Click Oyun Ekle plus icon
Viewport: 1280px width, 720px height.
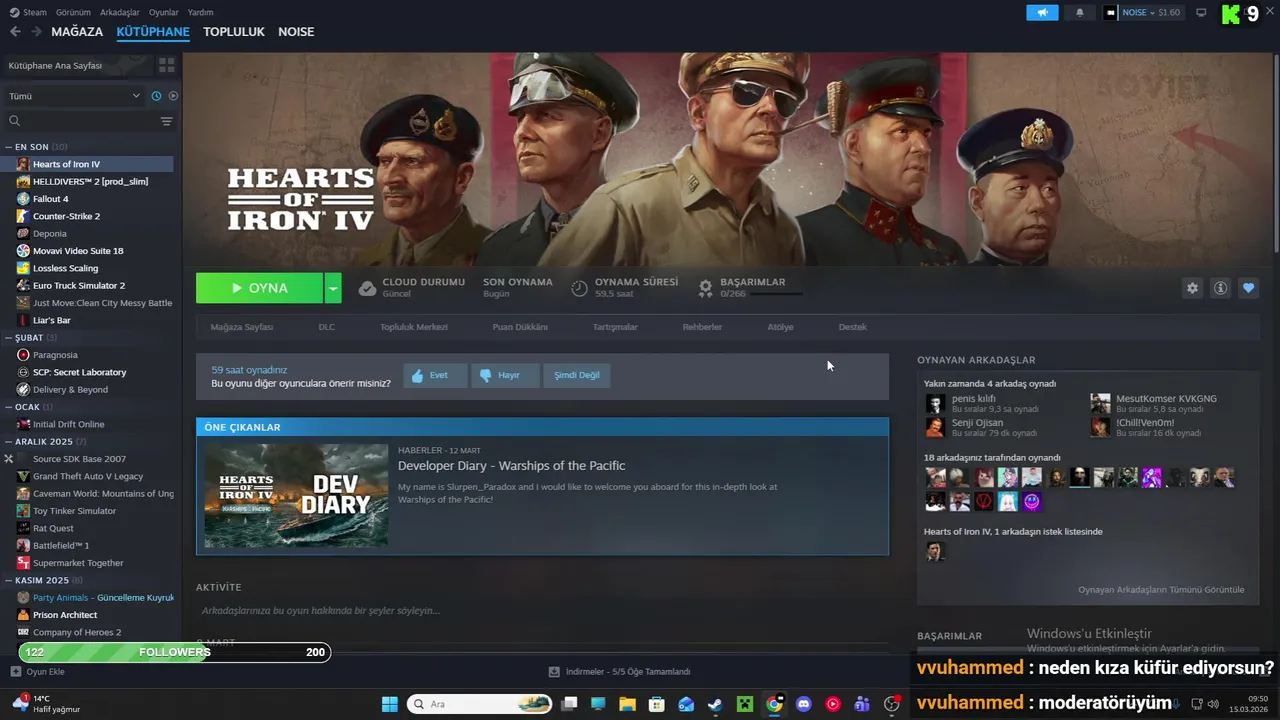tap(15, 672)
